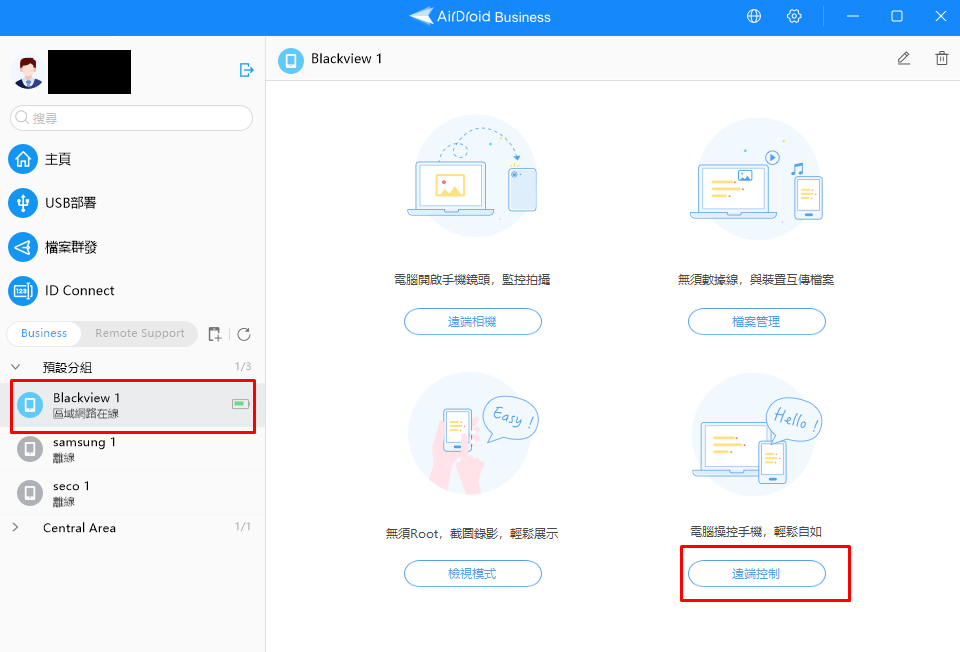
Task: Click the search magnifier icon
Action: pyautogui.click(x=22, y=118)
